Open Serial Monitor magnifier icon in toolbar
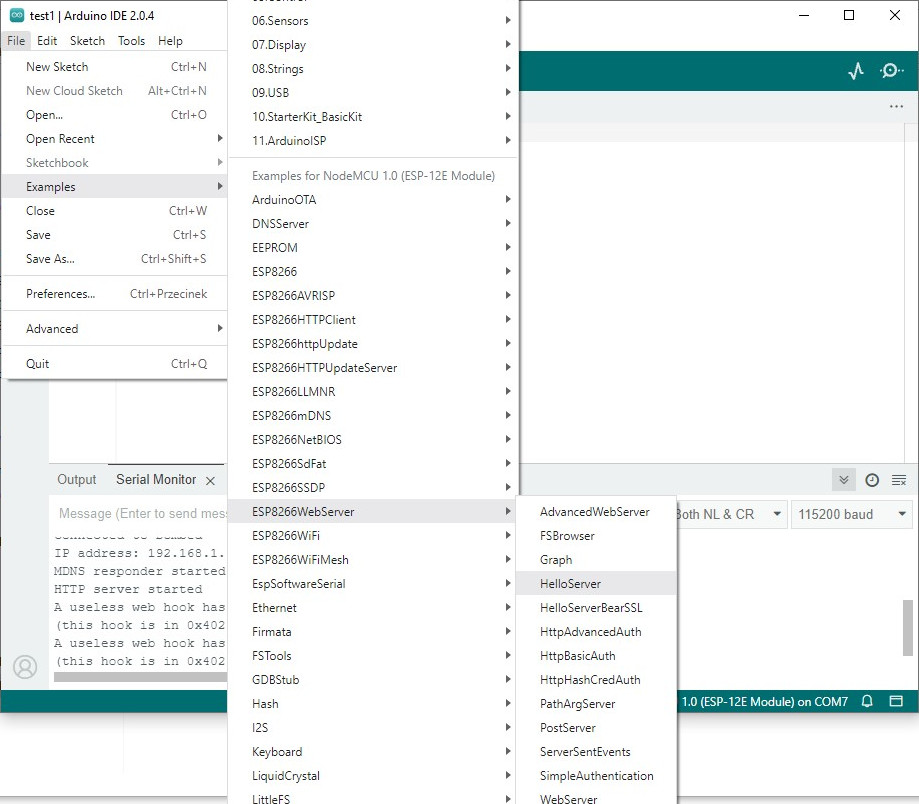The image size is (919, 804). (891, 71)
